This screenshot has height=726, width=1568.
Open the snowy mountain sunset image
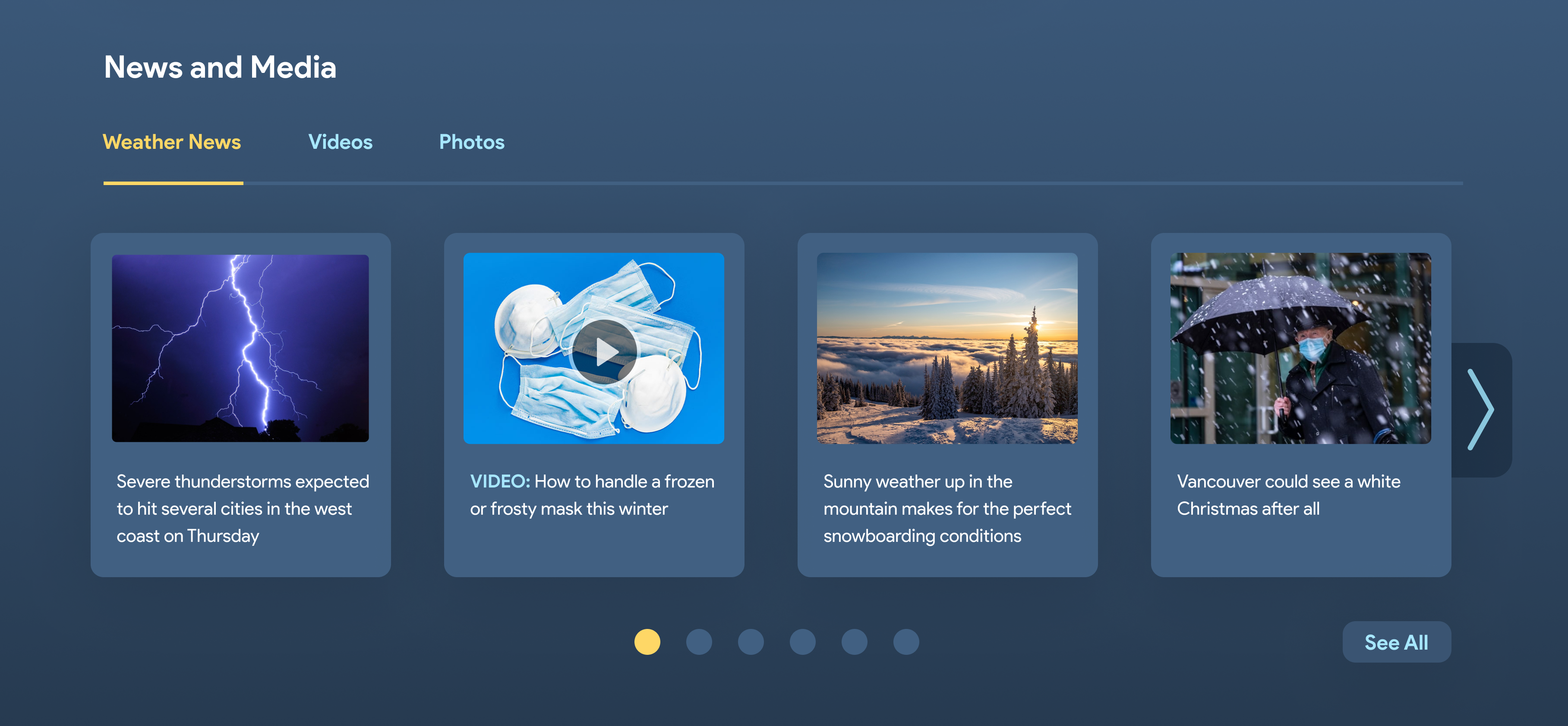[x=947, y=348]
